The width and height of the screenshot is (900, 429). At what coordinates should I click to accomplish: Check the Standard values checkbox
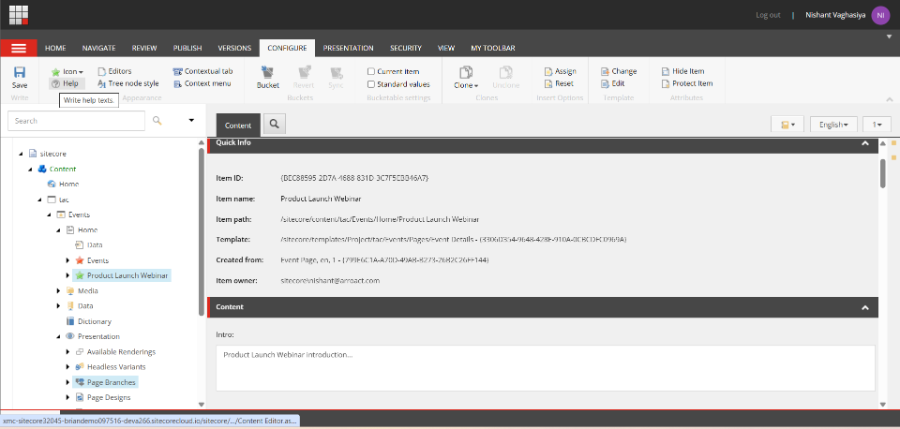tap(371, 84)
